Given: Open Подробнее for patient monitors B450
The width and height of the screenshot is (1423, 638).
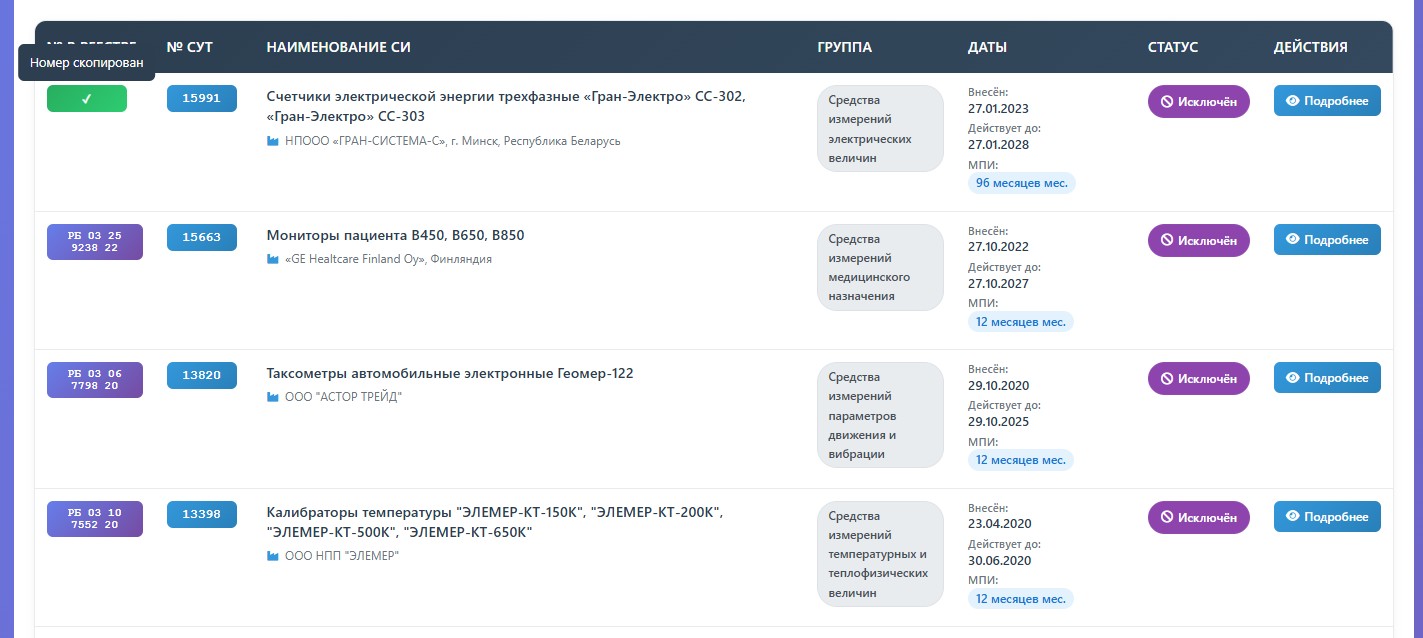Looking at the screenshot, I should (x=1327, y=239).
